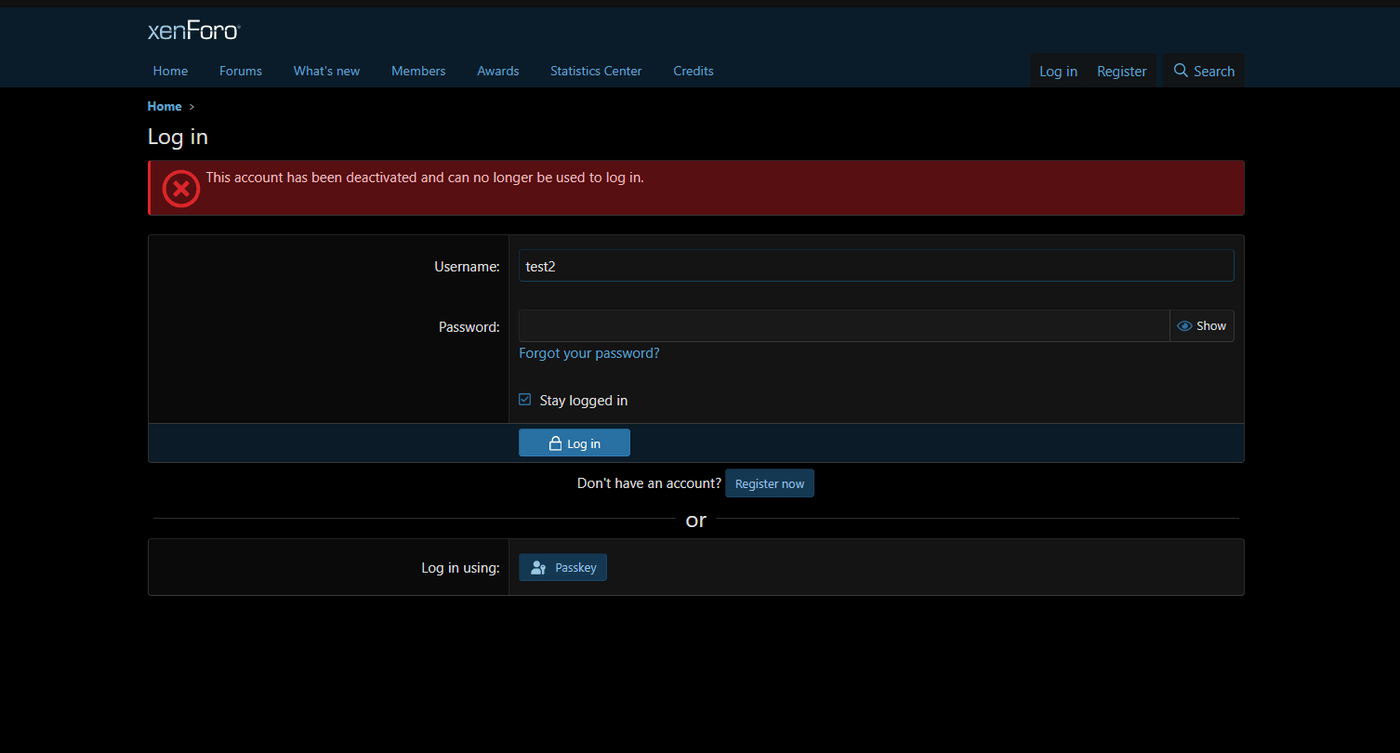Focus the Username input field

click(875, 266)
